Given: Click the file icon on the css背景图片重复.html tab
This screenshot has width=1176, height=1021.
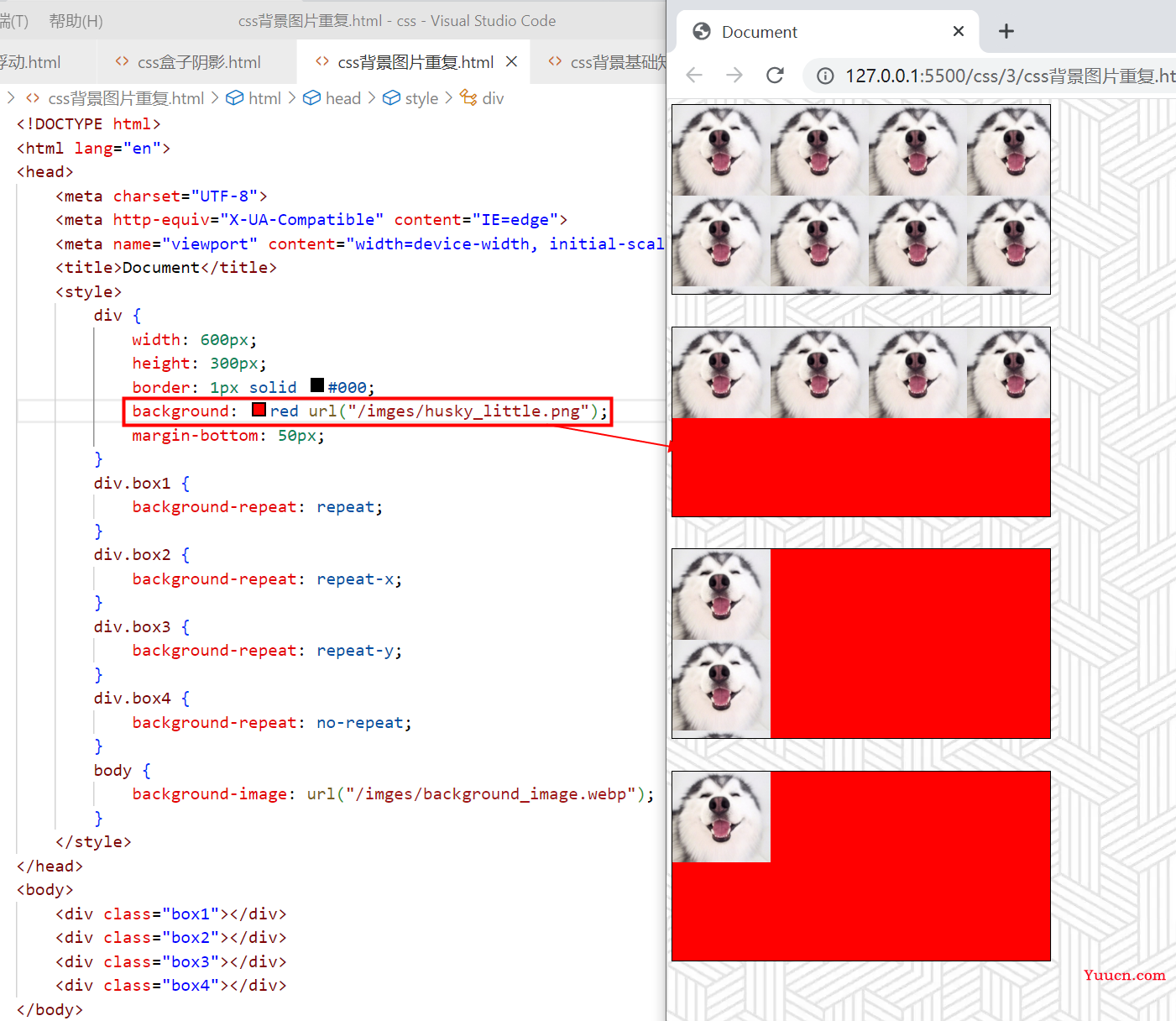Looking at the screenshot, I should (321, 61).
